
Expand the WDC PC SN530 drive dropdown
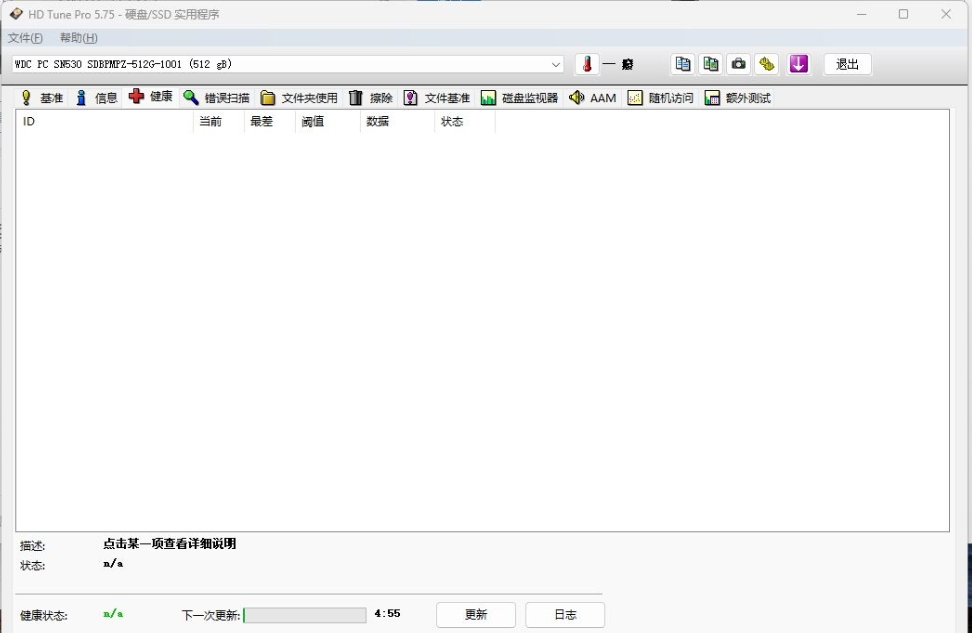[556, 64]
